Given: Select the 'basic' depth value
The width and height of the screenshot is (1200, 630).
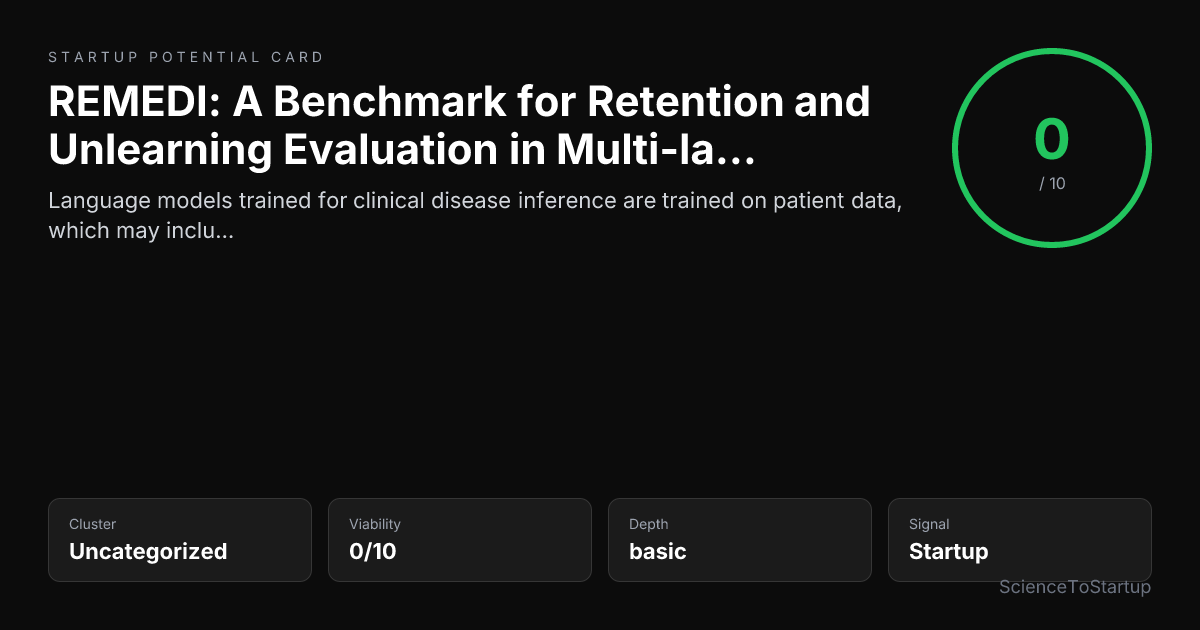Looking at the screenshot, I should click(658, 551).
